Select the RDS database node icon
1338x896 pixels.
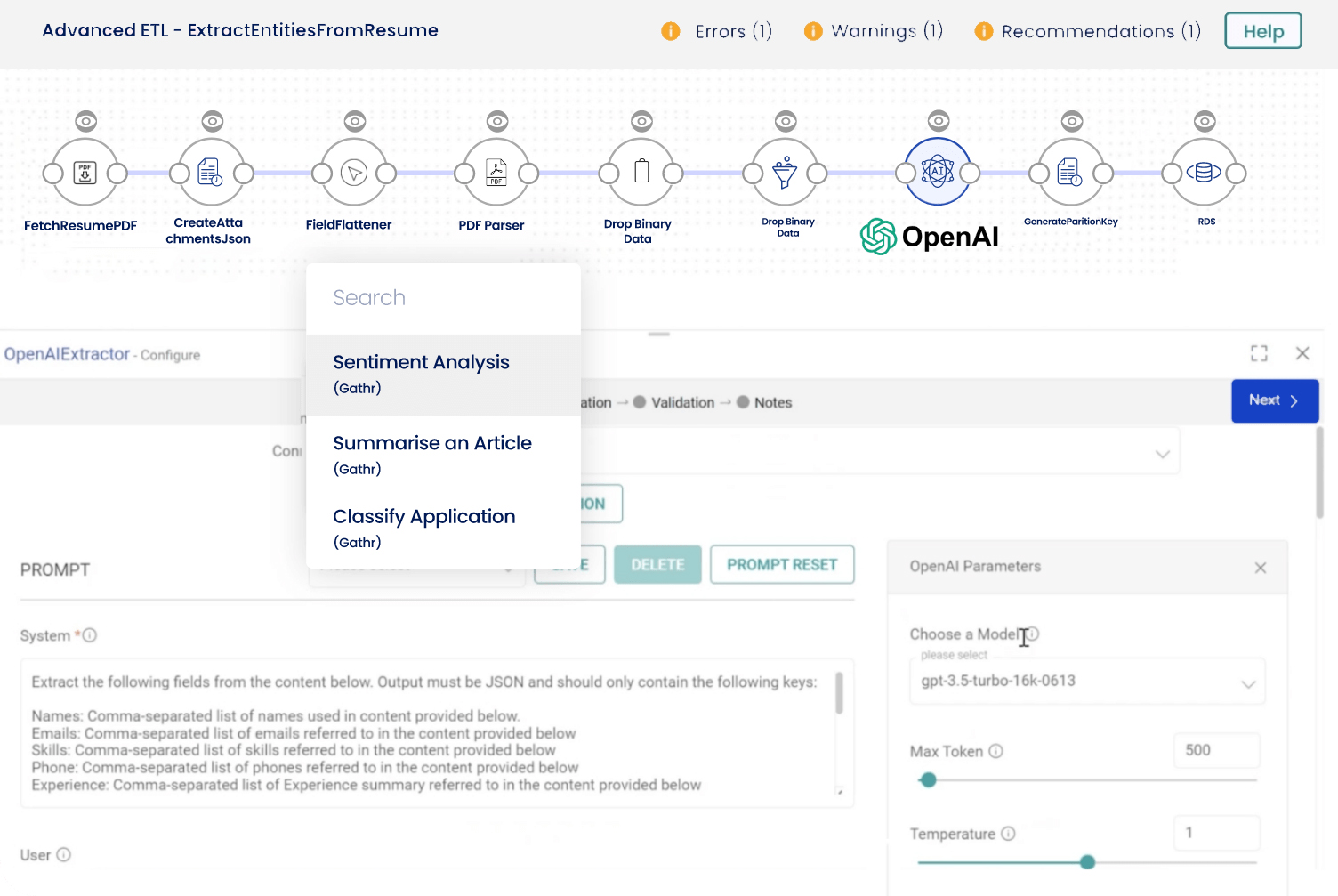click(1204, 173)
